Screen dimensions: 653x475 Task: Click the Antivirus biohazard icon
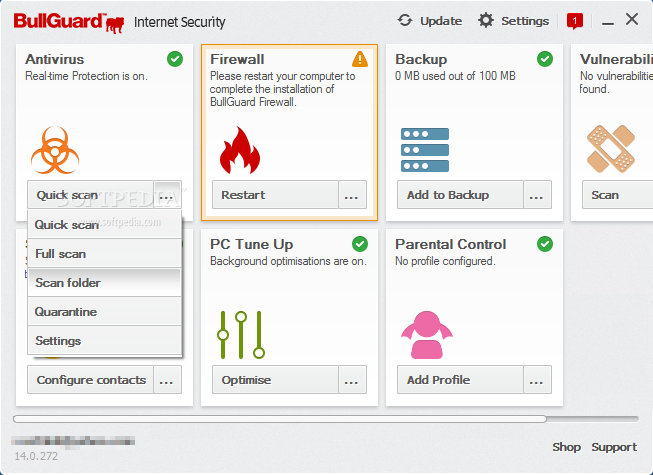click(55, 150)
